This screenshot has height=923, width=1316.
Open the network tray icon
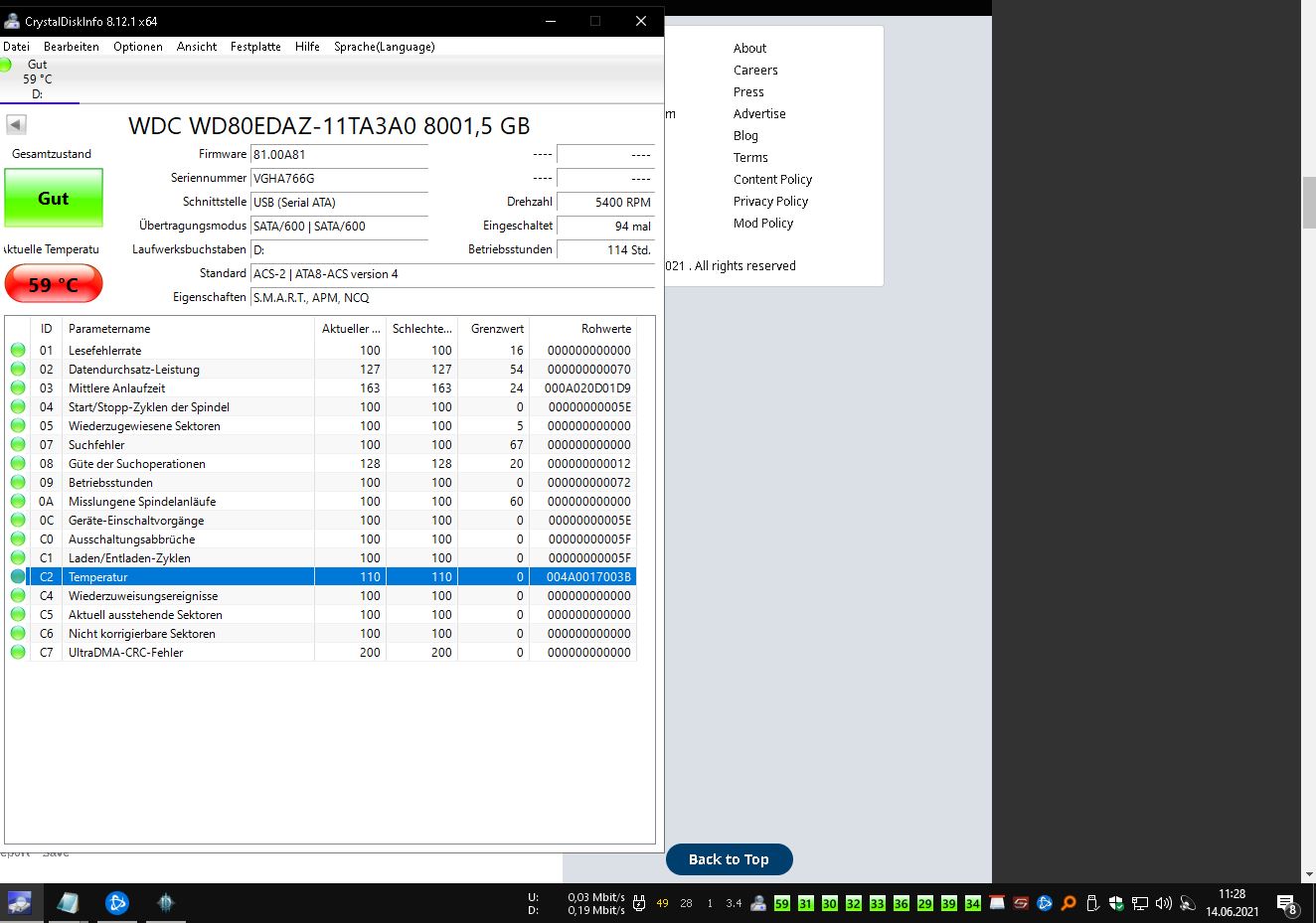[1140, 903]
